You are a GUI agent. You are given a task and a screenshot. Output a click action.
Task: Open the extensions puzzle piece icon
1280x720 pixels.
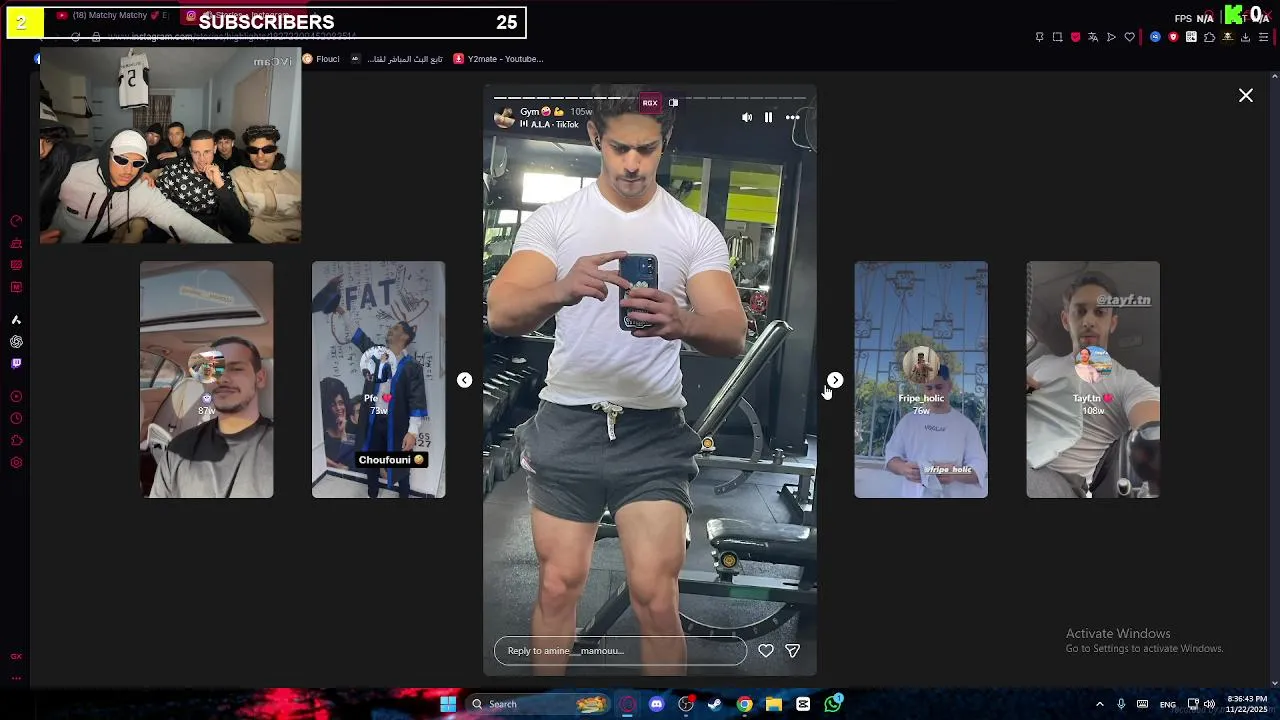click(1209, 37)
